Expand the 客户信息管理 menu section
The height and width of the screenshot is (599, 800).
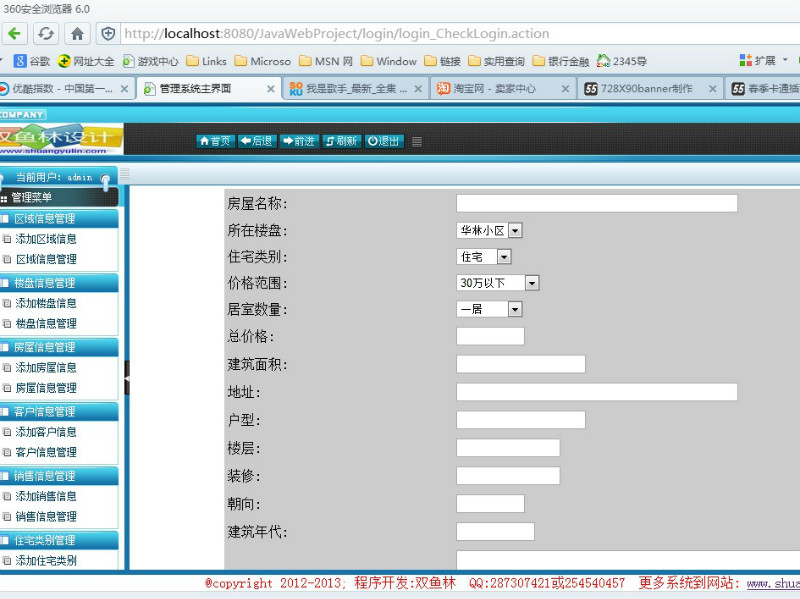click(x=59, y=412)
